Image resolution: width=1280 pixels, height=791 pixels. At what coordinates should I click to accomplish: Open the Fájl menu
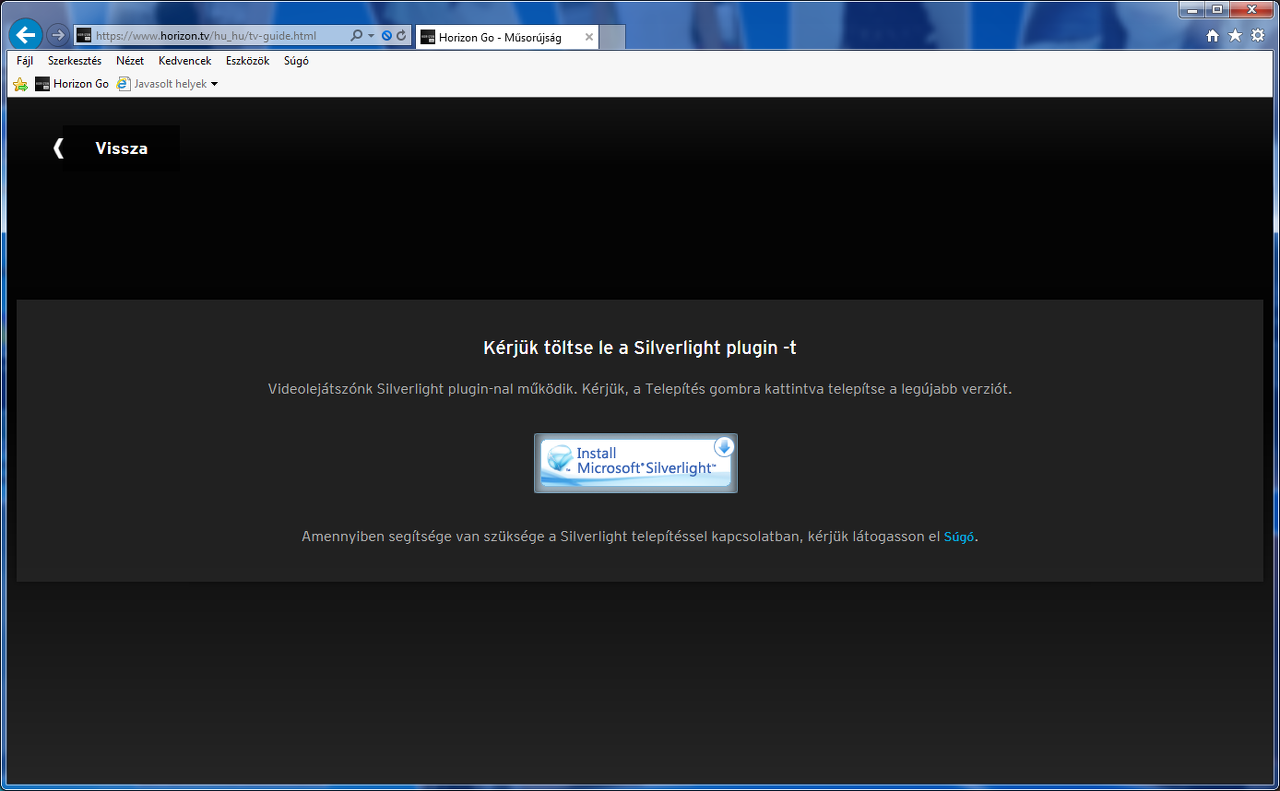tap(25, 61)
